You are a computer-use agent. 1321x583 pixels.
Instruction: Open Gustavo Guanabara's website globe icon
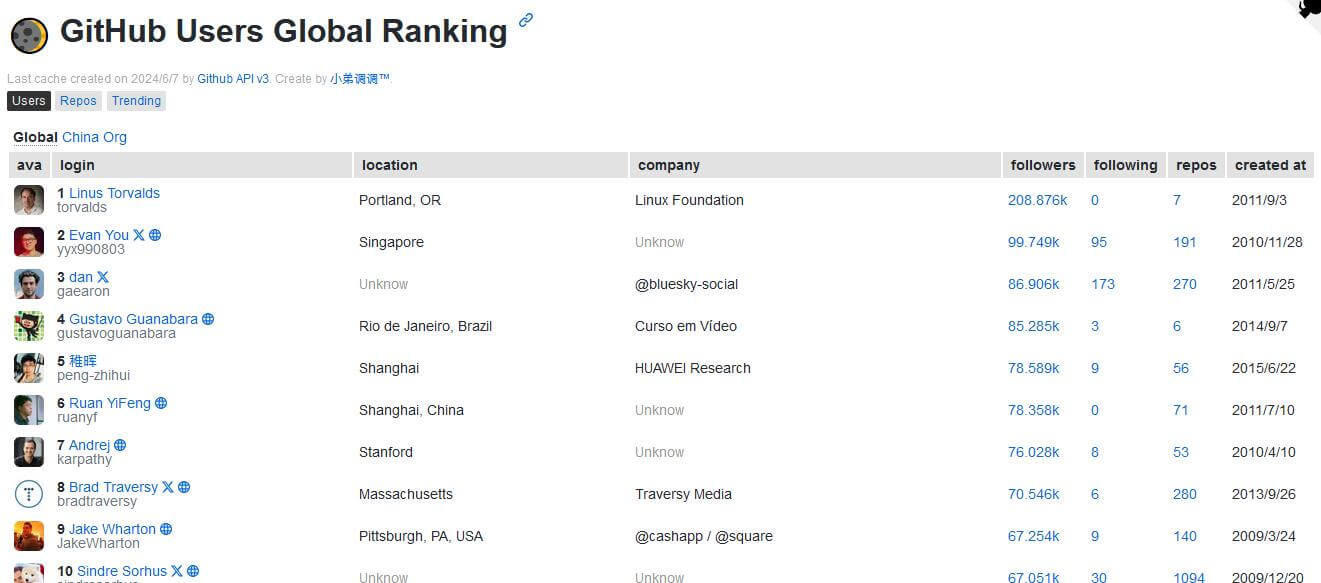(x=208, y=319)
